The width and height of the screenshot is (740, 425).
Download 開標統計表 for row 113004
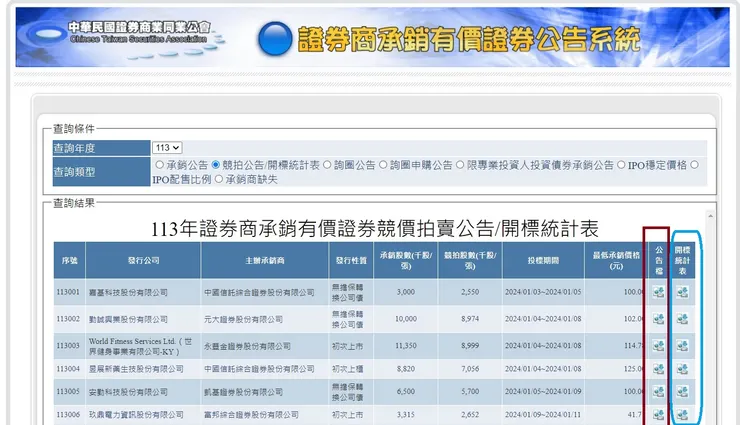click(682, 368)
